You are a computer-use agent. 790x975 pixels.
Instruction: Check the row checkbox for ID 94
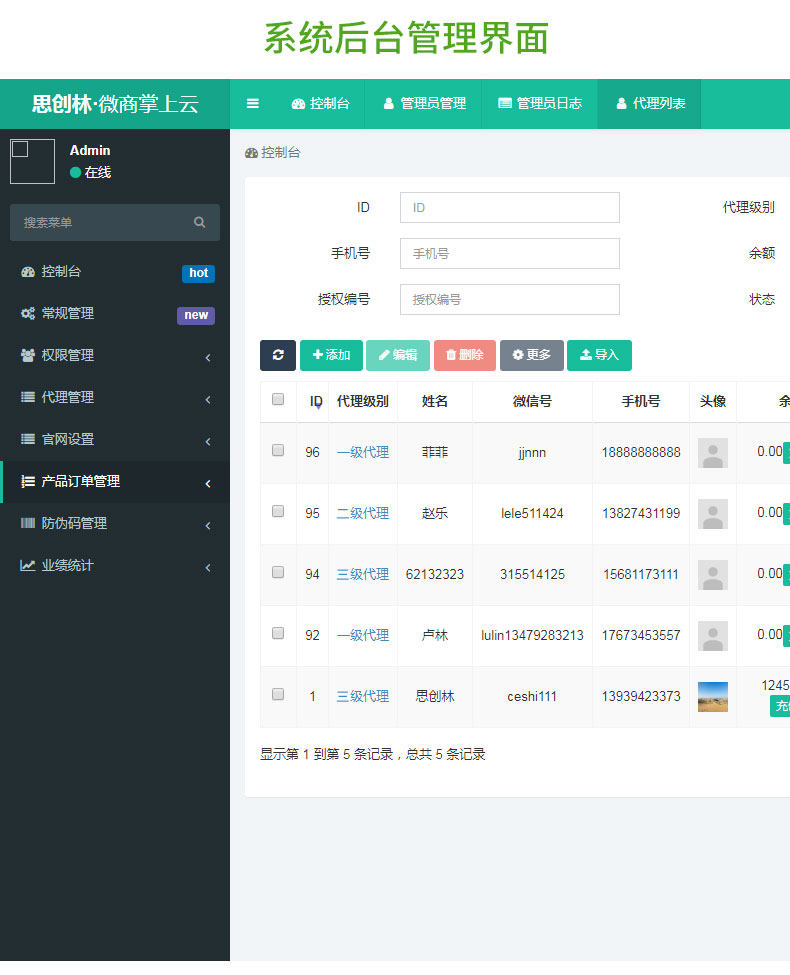(x=278, y=572)
